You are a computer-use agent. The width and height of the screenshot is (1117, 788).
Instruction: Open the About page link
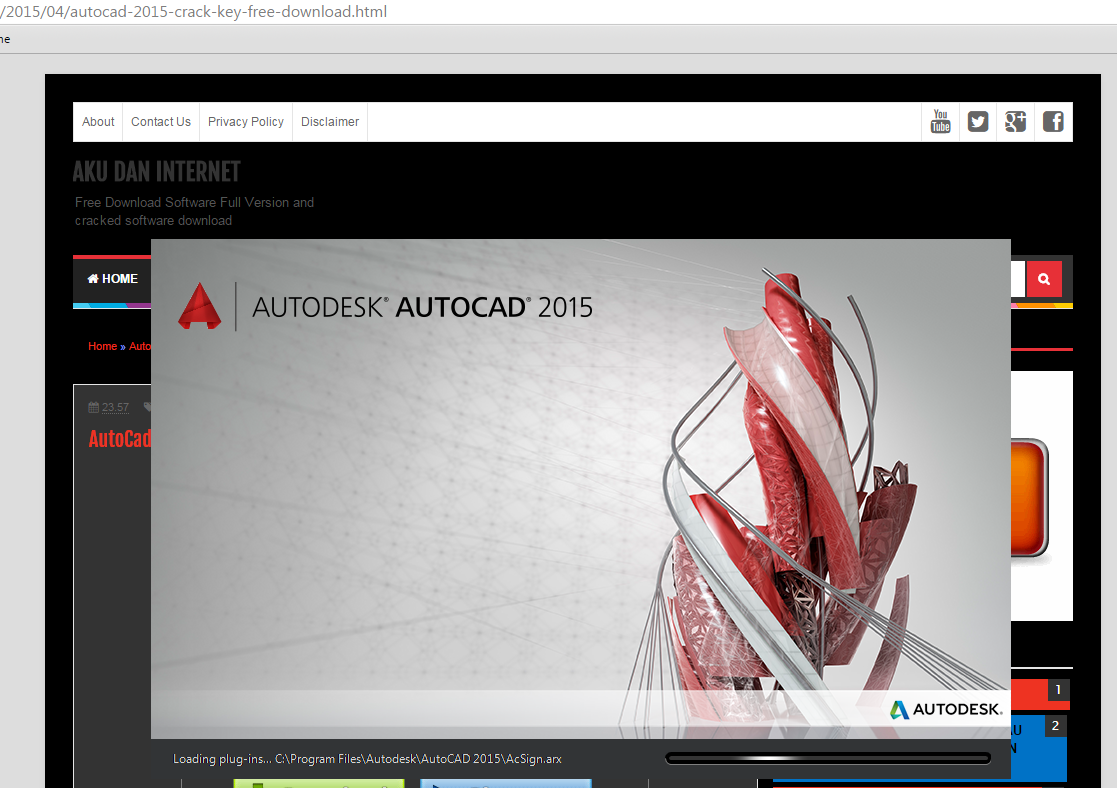[x=98, y=122]
